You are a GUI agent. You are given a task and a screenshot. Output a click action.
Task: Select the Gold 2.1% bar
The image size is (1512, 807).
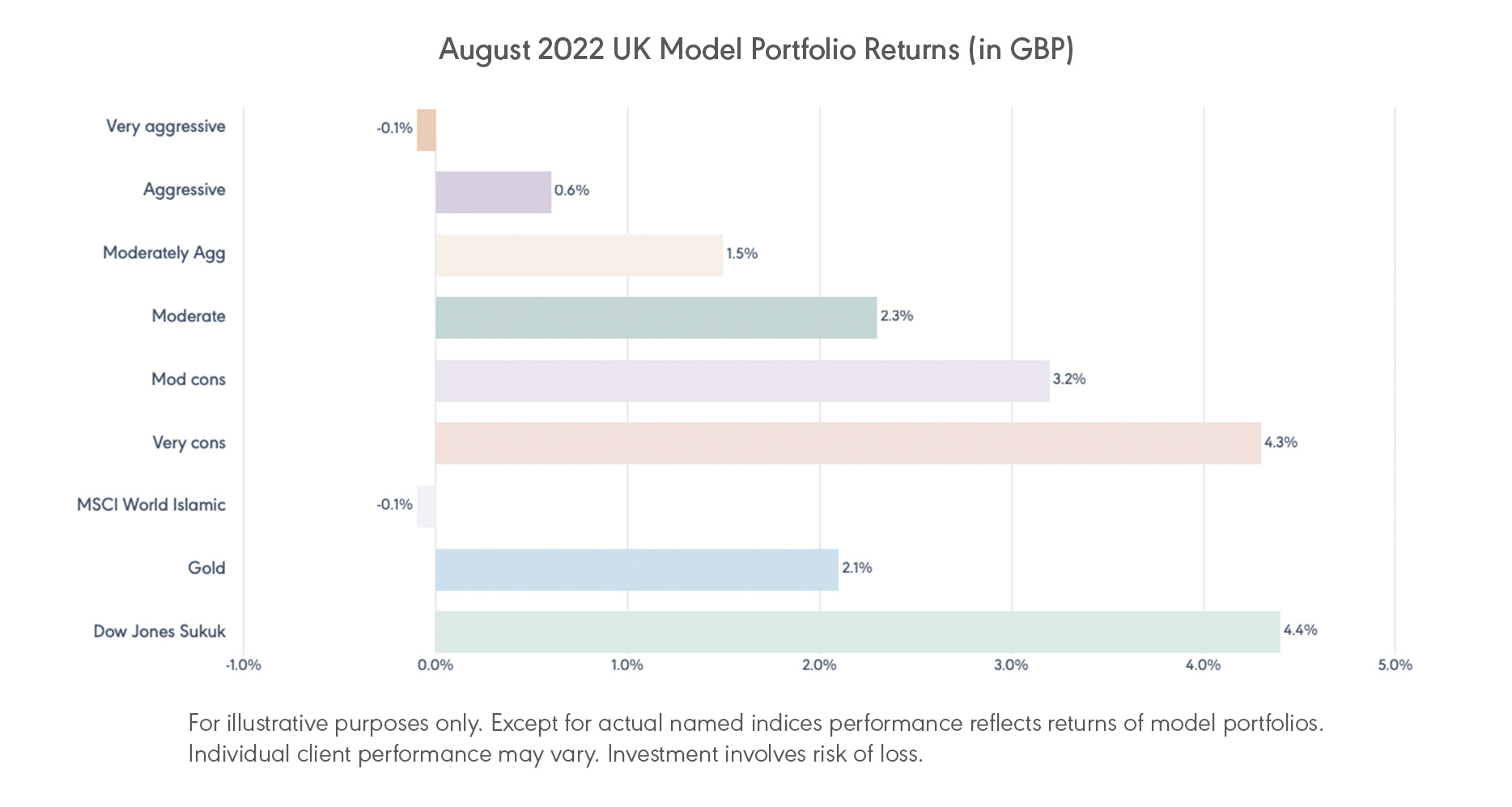coord(636,570)
